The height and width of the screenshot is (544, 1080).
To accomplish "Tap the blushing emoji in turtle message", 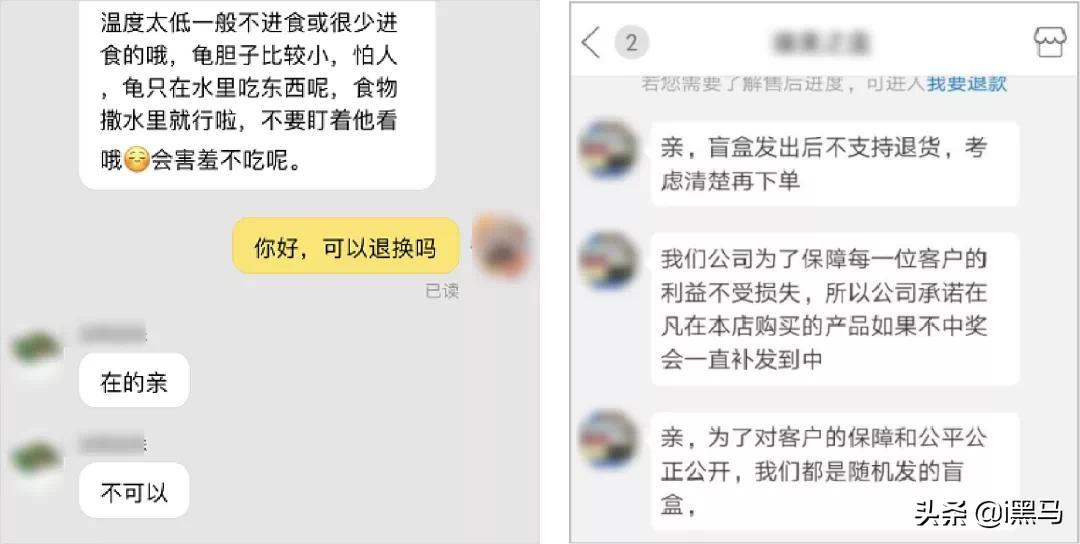I will pos(137,161).
